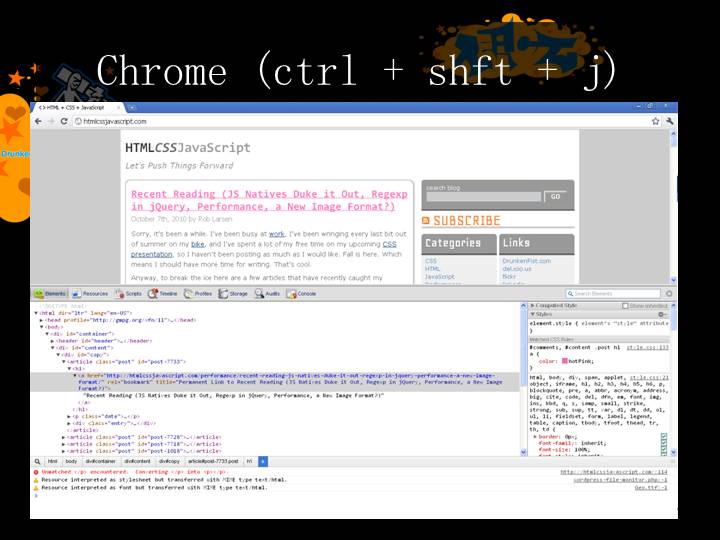Expand the Computed Style section
Image resolution: width=720 pixels, height=540 pixels.
click(532, 305)
